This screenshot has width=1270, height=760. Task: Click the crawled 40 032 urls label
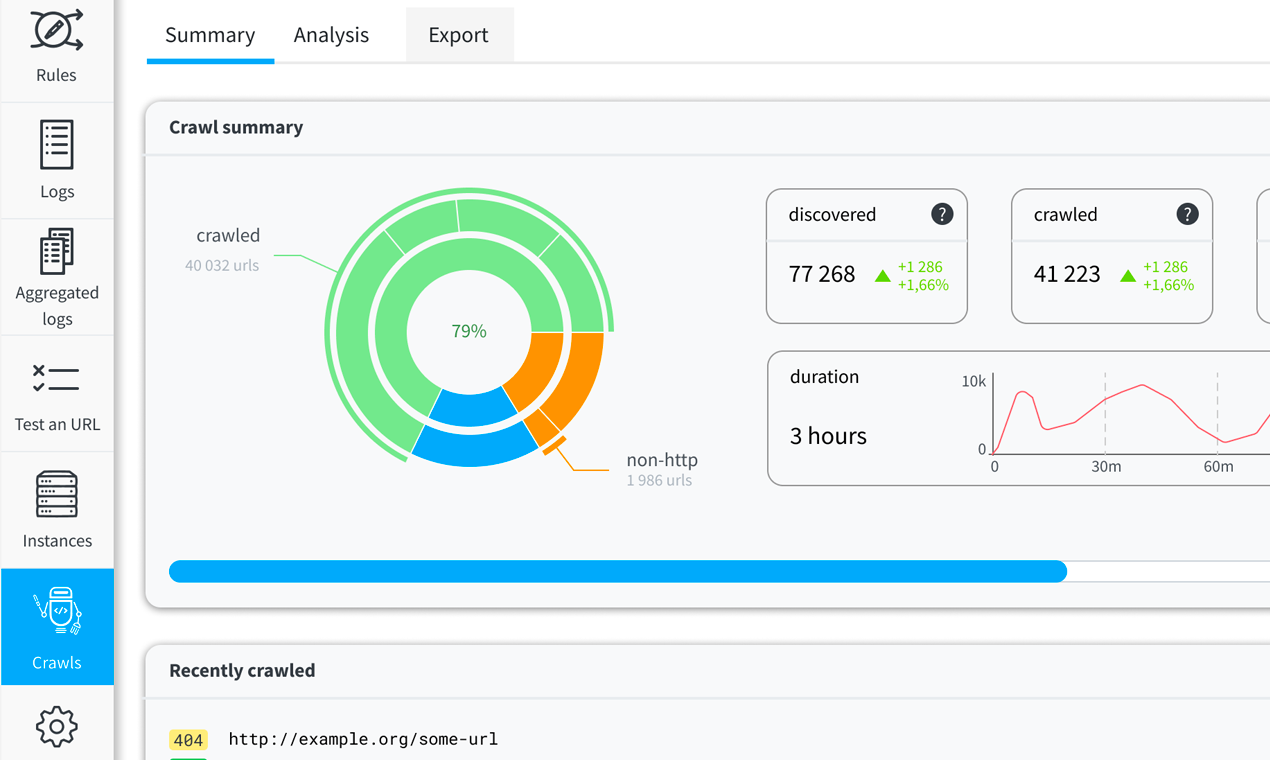click(227, 236)
